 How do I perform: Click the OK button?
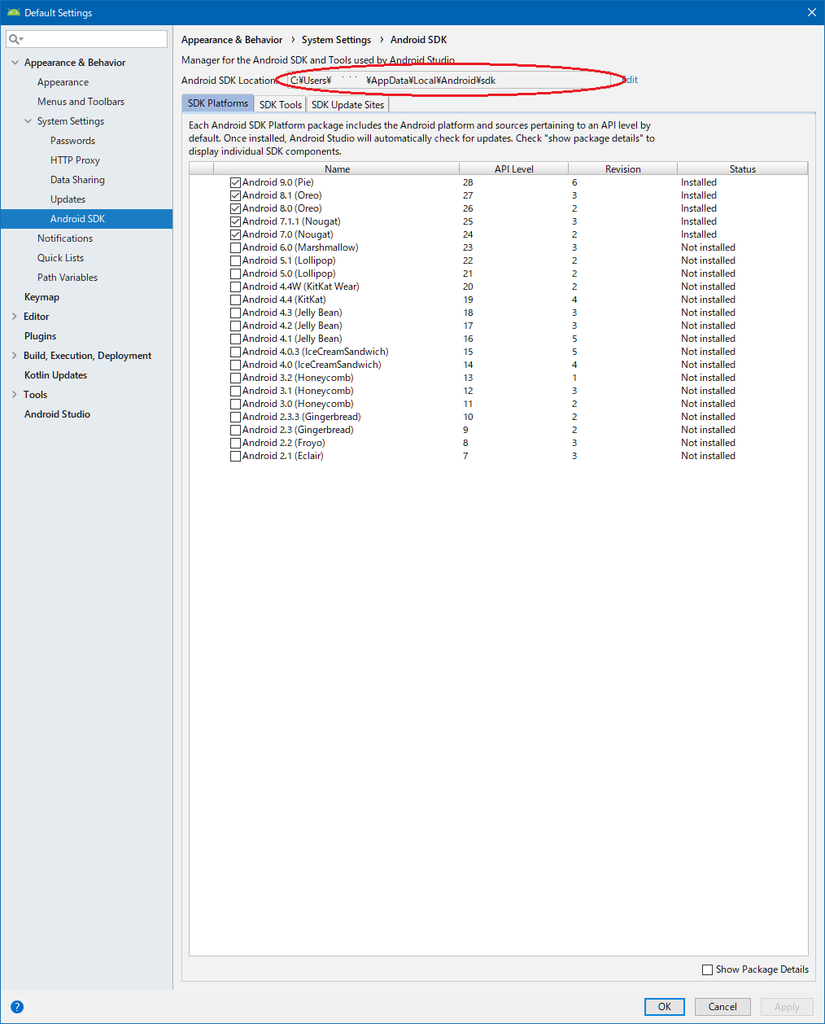pos(664,1006)
